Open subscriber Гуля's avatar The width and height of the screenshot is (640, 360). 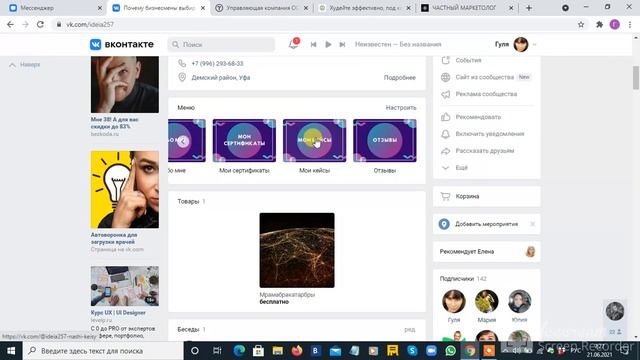(x=453, y=302)
